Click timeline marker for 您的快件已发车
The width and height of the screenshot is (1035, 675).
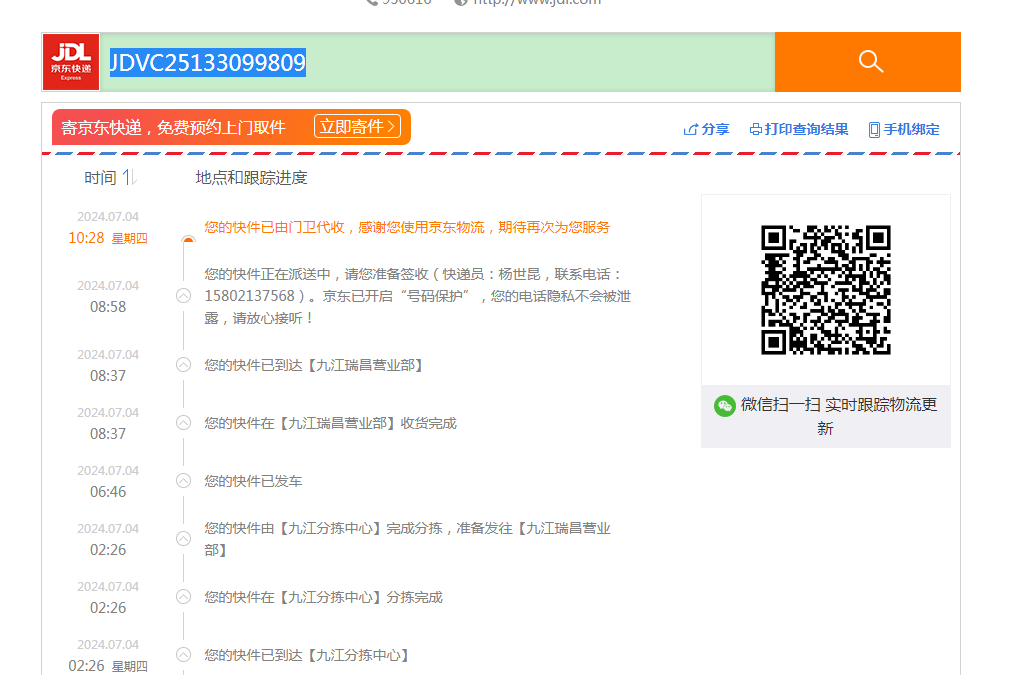tap(184, 480)
